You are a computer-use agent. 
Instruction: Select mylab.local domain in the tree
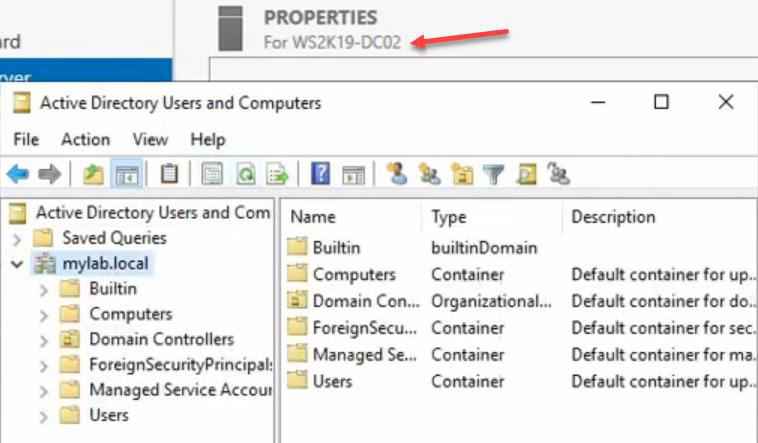pyautogui.click(x=105, y=264)
